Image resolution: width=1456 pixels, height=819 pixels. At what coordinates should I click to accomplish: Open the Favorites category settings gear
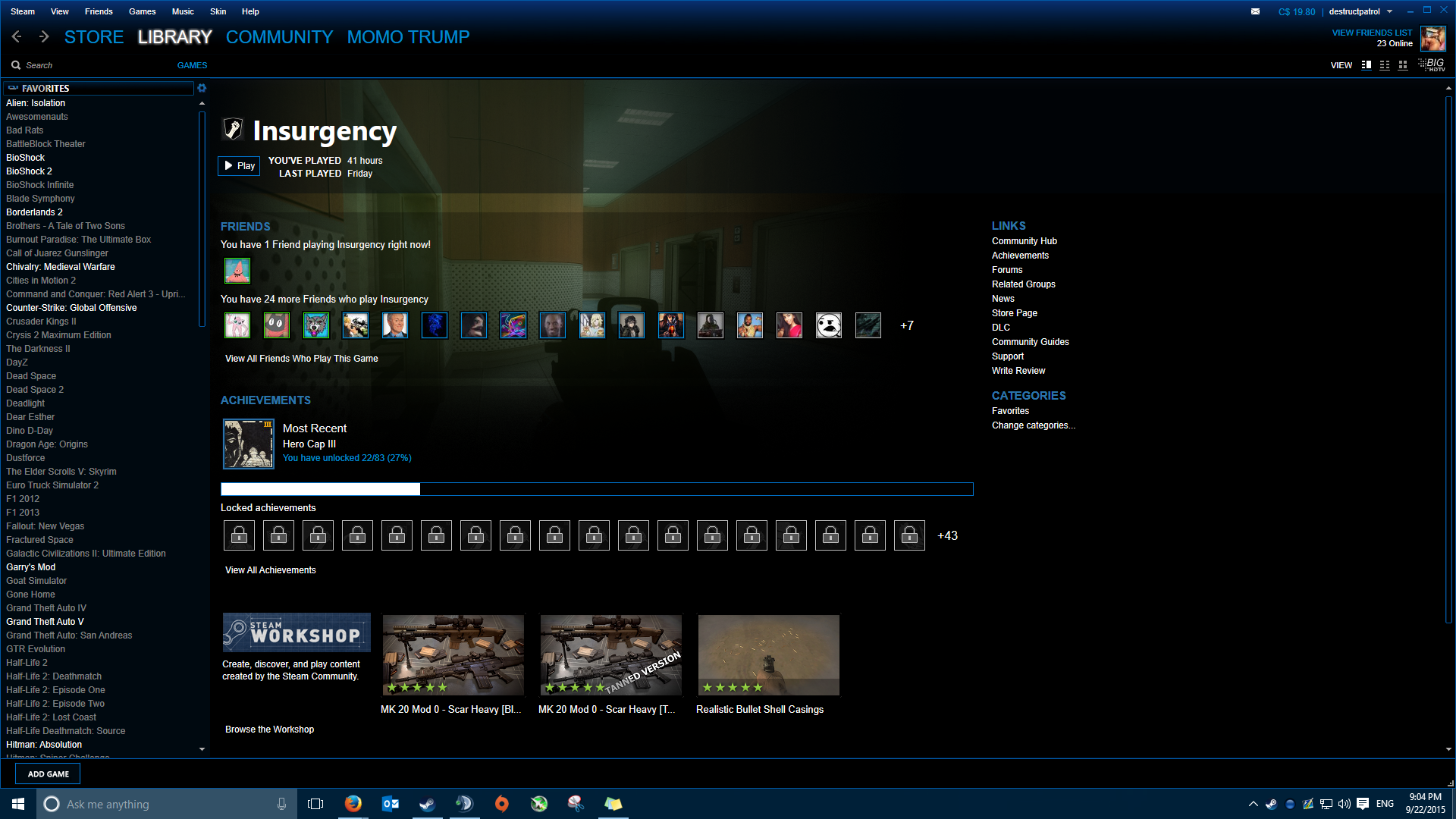[202, 88]
